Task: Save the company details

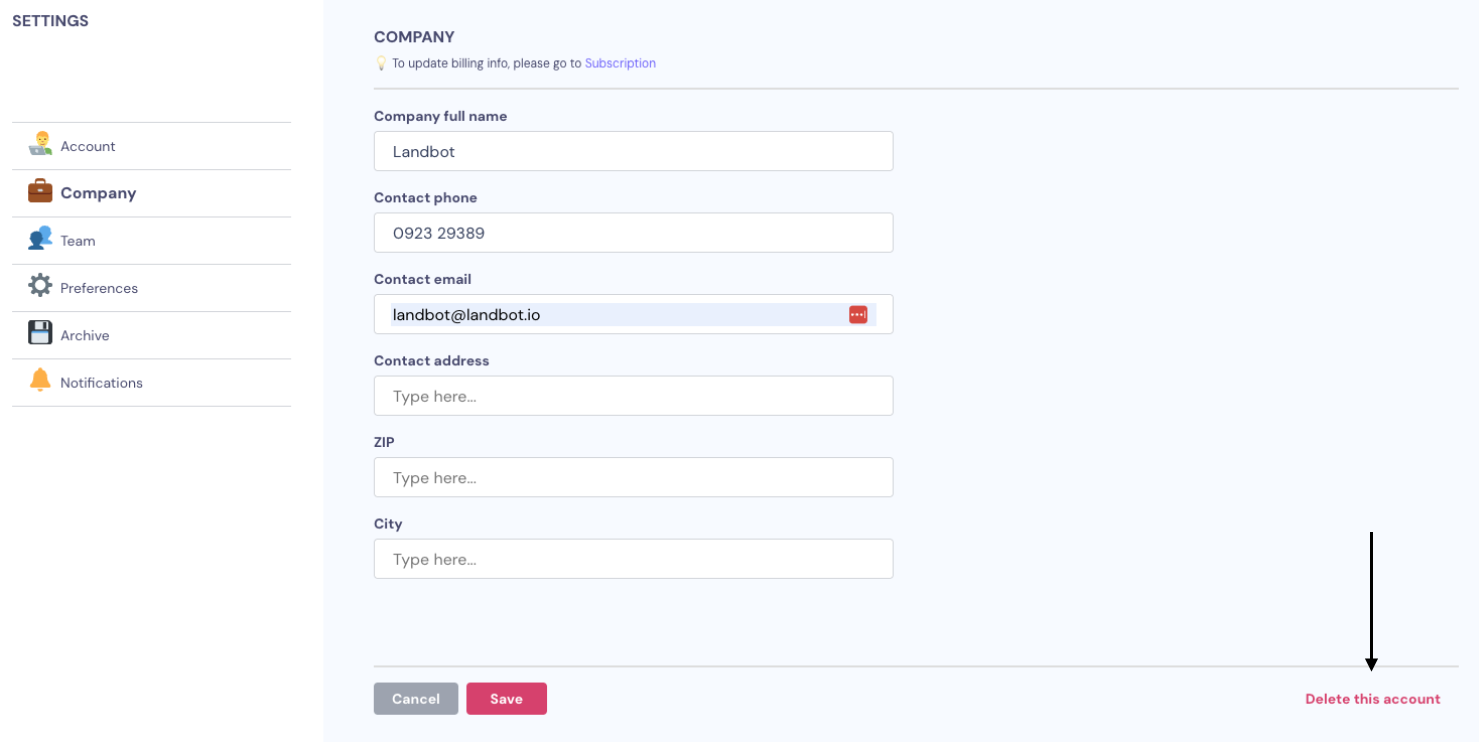Action: pyautogui.click(x=506, y=699)
